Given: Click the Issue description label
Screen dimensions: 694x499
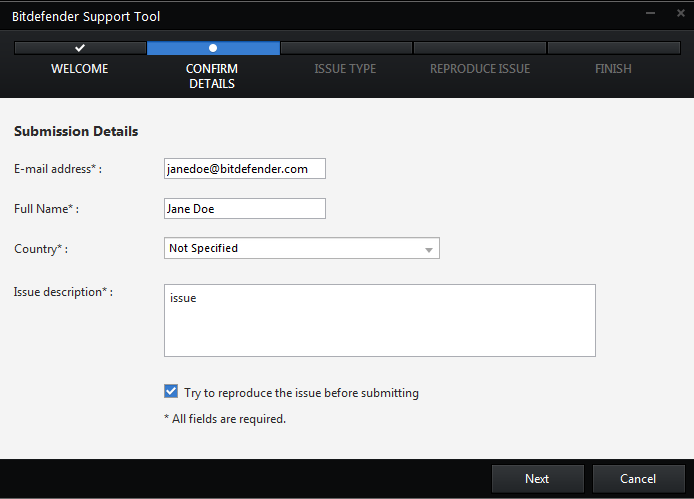Looking at the screenshot, I should (x=63, y=292).
